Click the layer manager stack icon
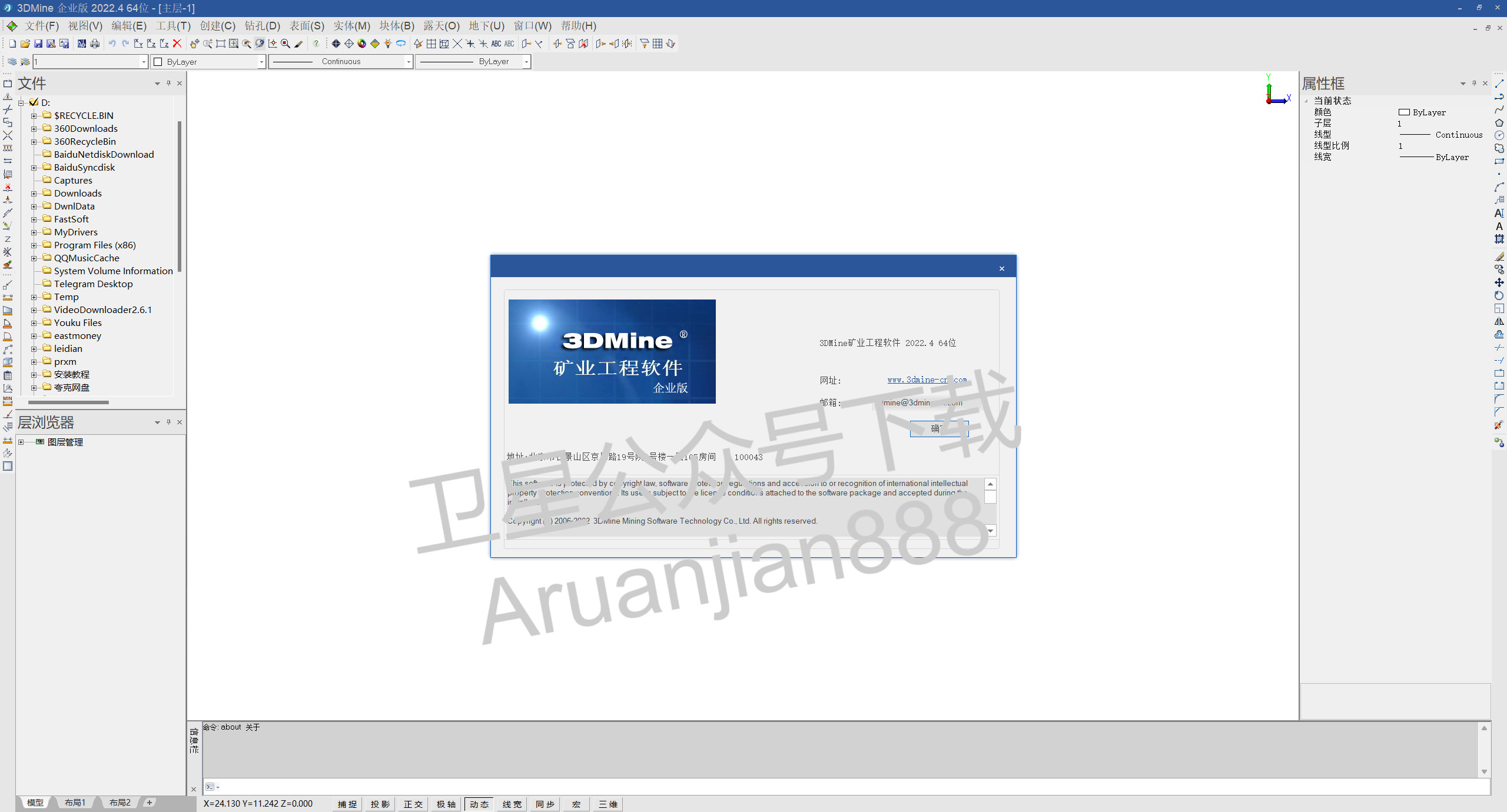1507x812 pixels. (x=12, y=61)
